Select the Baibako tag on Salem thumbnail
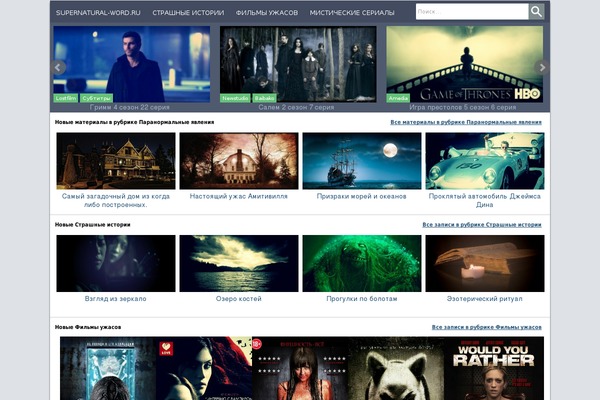Screen dimensions: 600x400 click(x=264, y=98)
